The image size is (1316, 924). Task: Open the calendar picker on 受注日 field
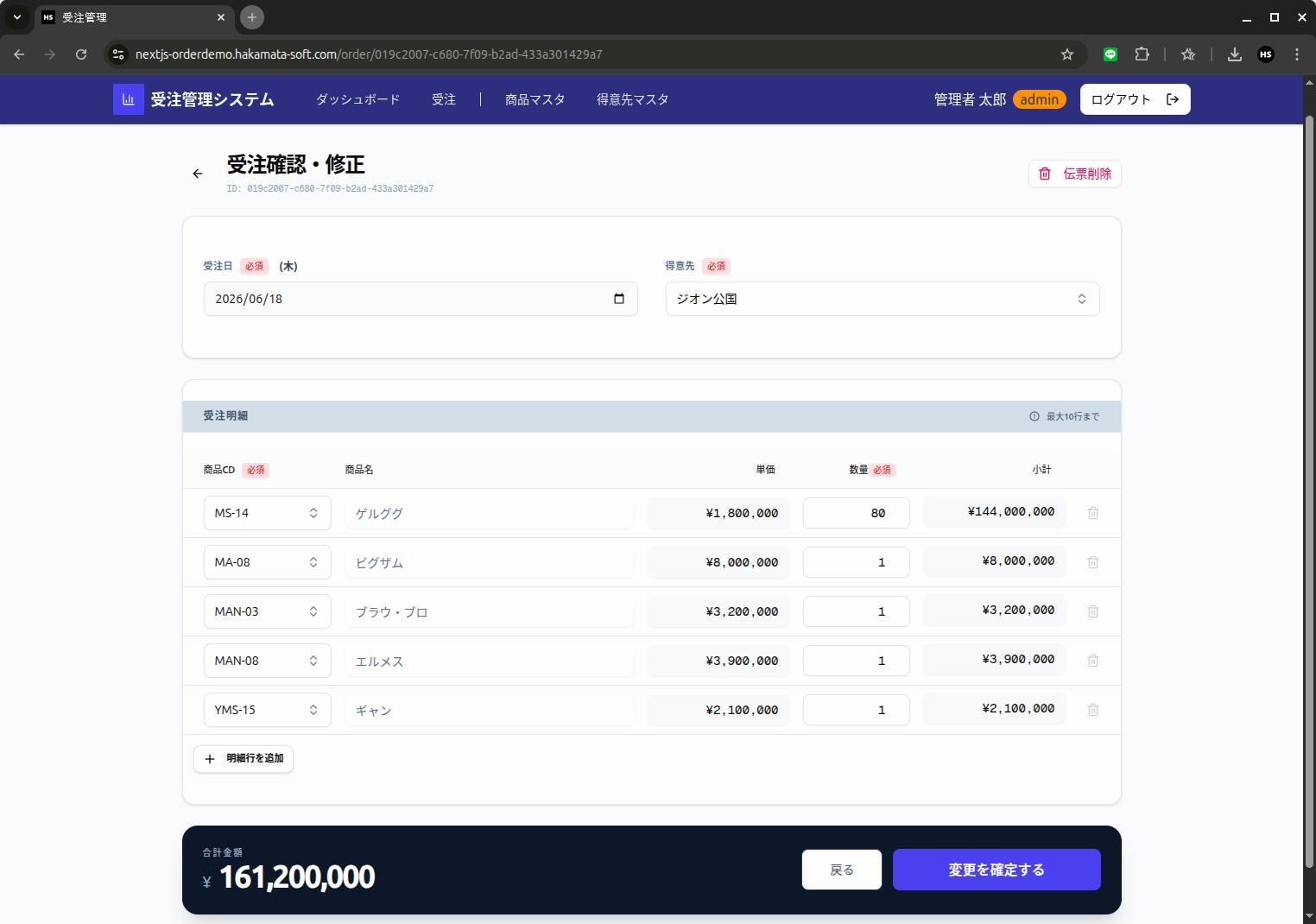pos(618,299)
